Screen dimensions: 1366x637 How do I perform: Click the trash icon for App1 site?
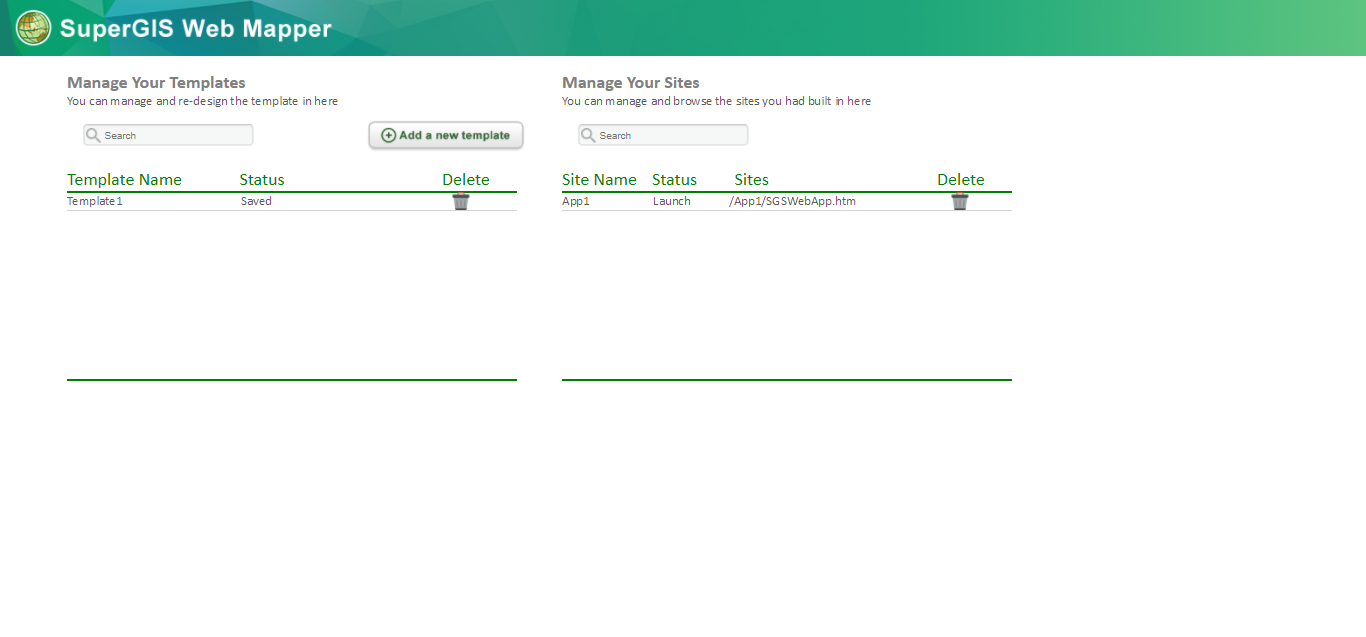pos(960,202)
